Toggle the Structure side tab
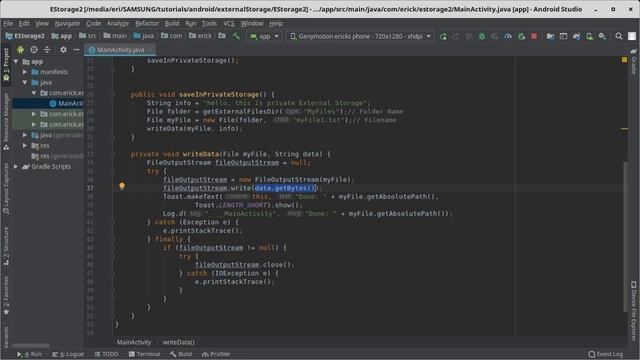 [x=6, y=246]
